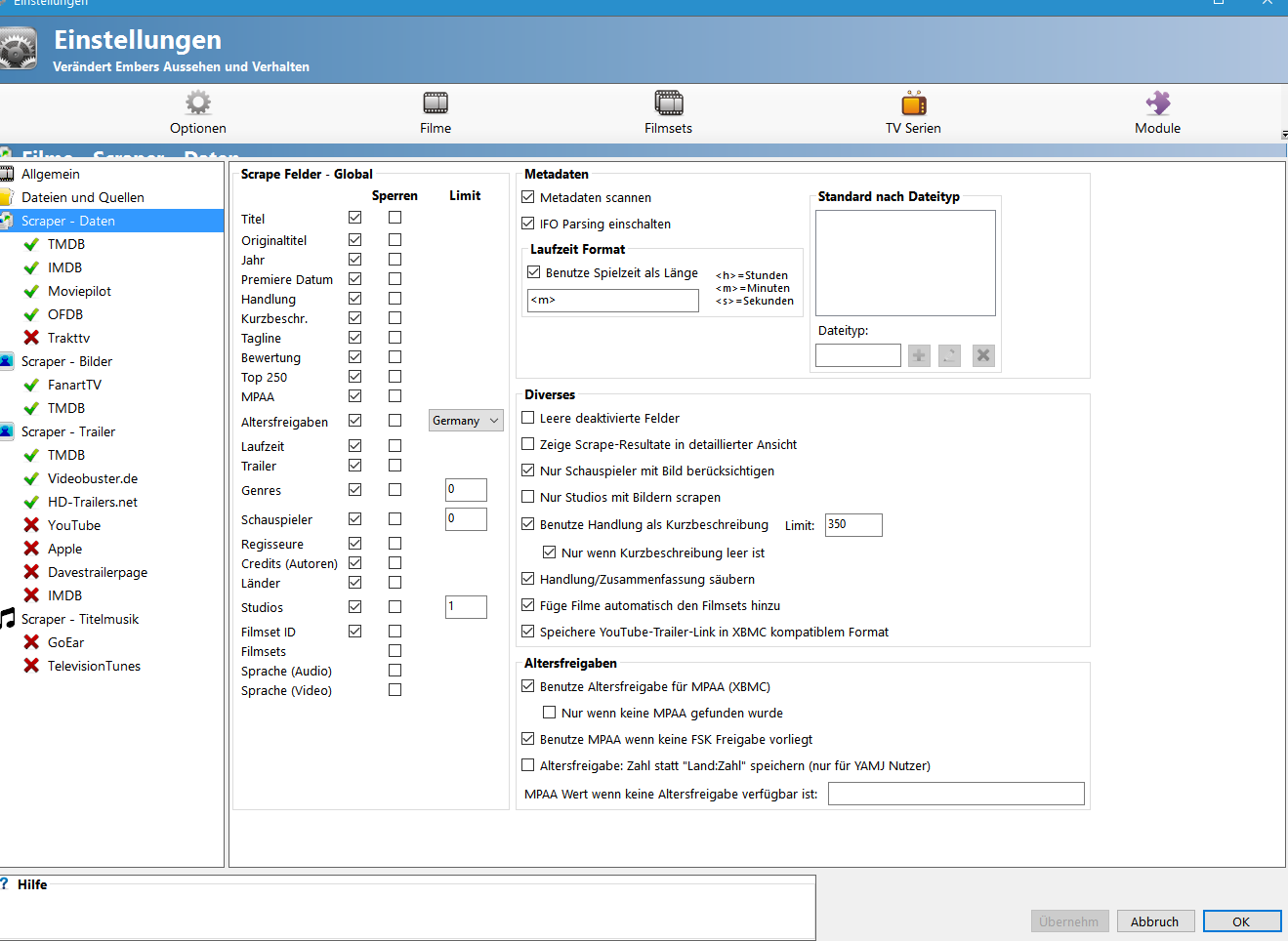Open the Germany Altersfreigaben dropdown
The image size is (1288, 941).
click(x=466, y=421)
